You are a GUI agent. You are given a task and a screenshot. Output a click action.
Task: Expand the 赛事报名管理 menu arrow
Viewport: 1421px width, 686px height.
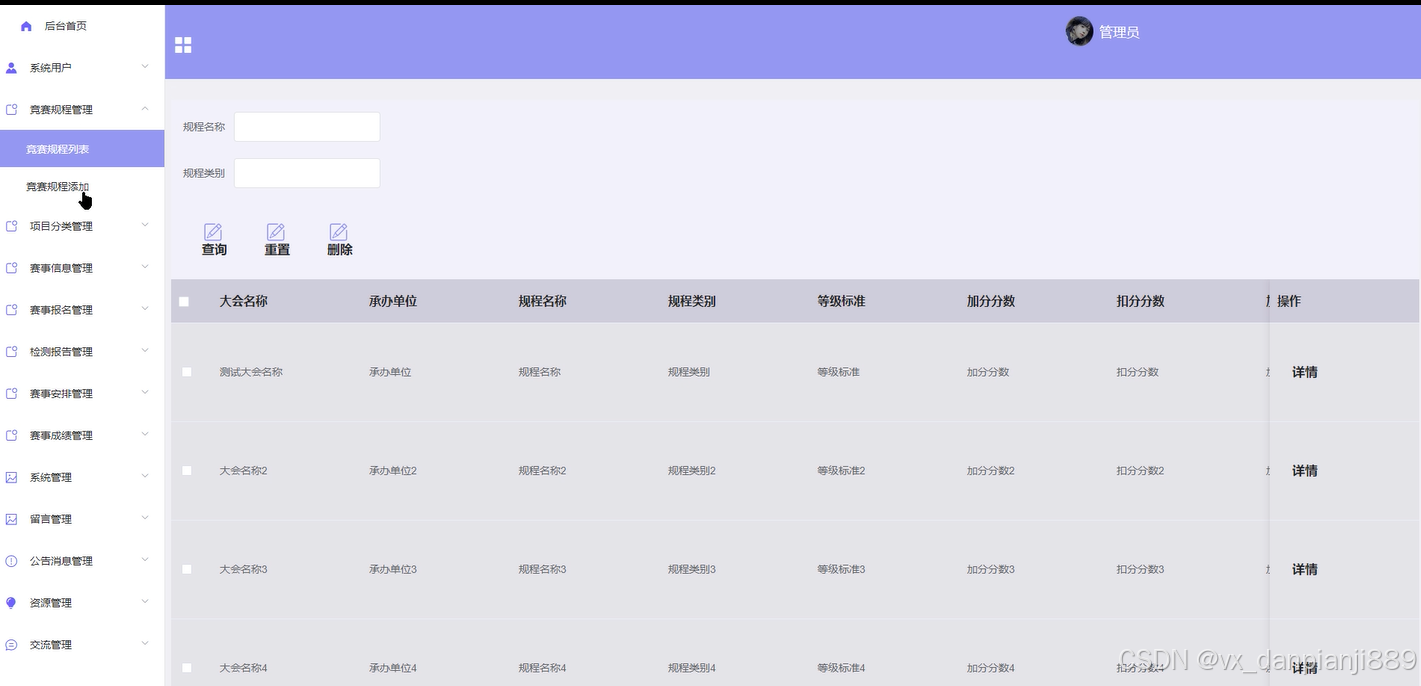coord(145,309)
